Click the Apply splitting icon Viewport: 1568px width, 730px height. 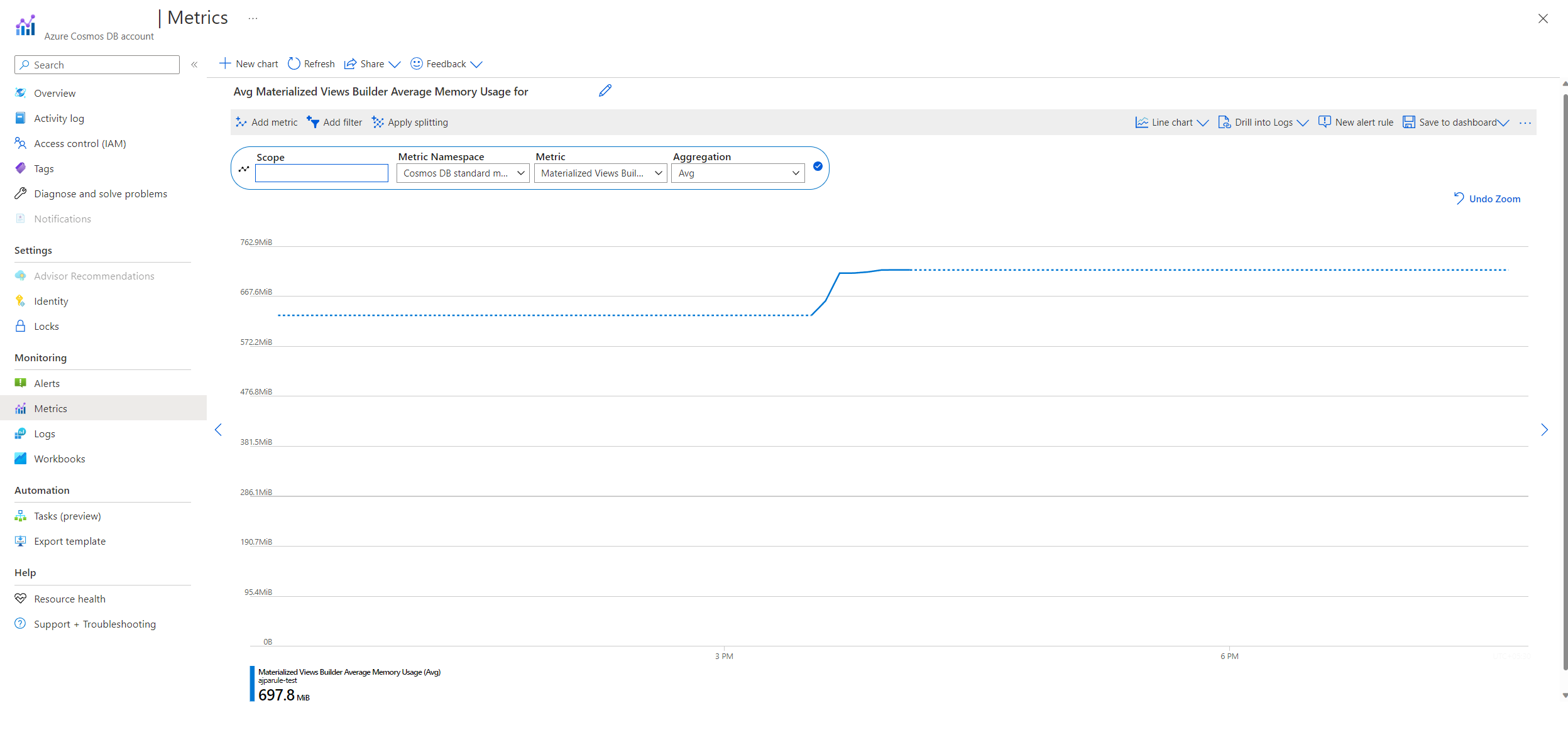tap(378, 123)
